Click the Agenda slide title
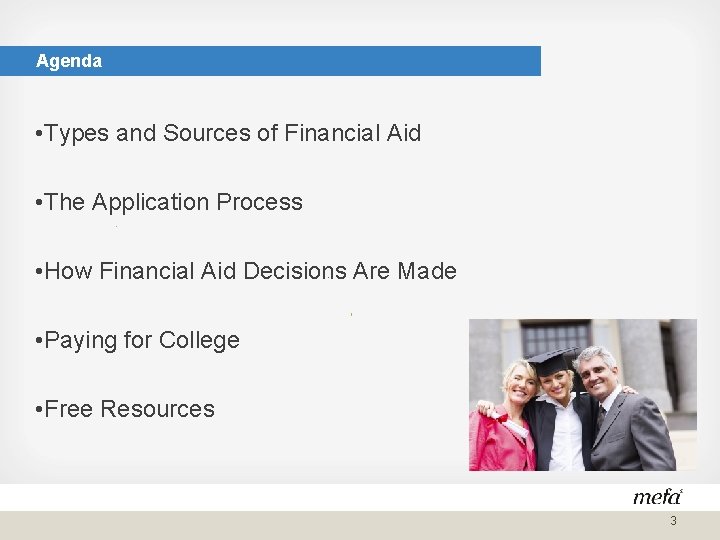Viewport: 720px width, 540px height. [69, 61]
